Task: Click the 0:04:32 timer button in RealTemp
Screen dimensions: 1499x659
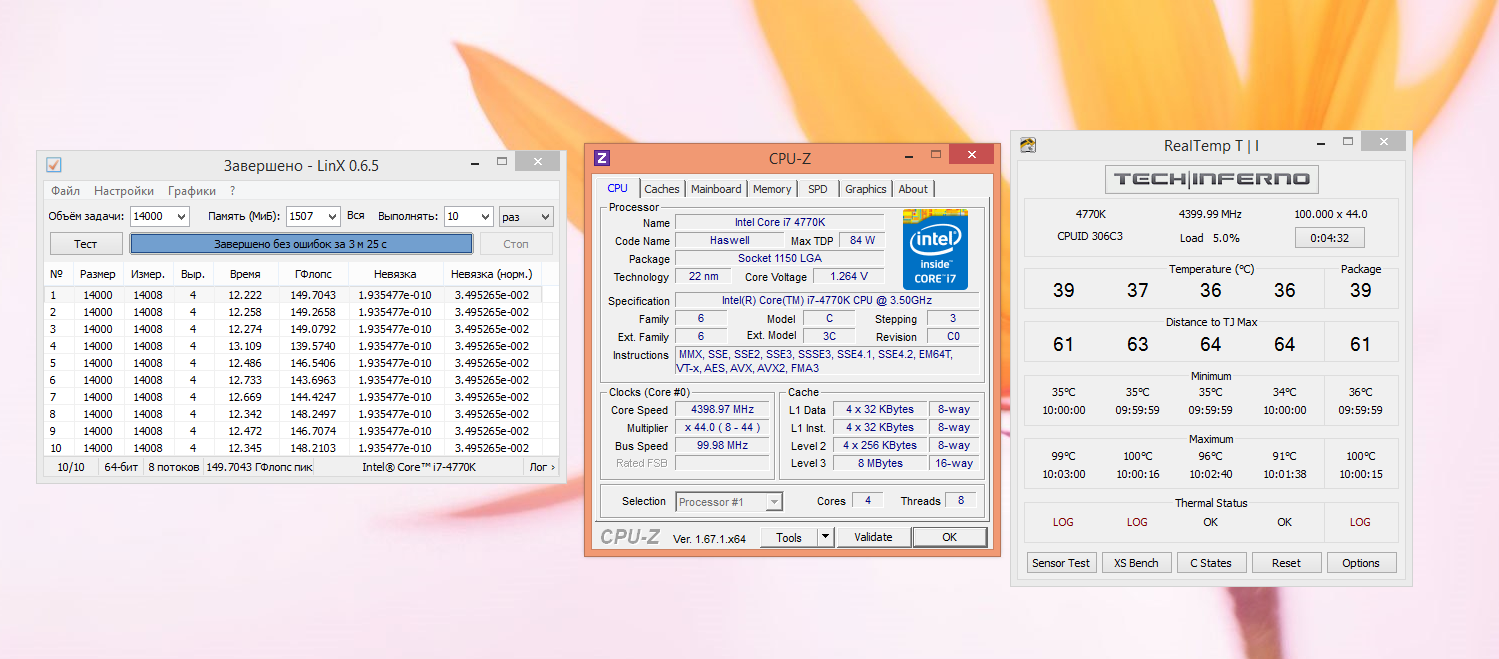Action: tap(1330, 238)
